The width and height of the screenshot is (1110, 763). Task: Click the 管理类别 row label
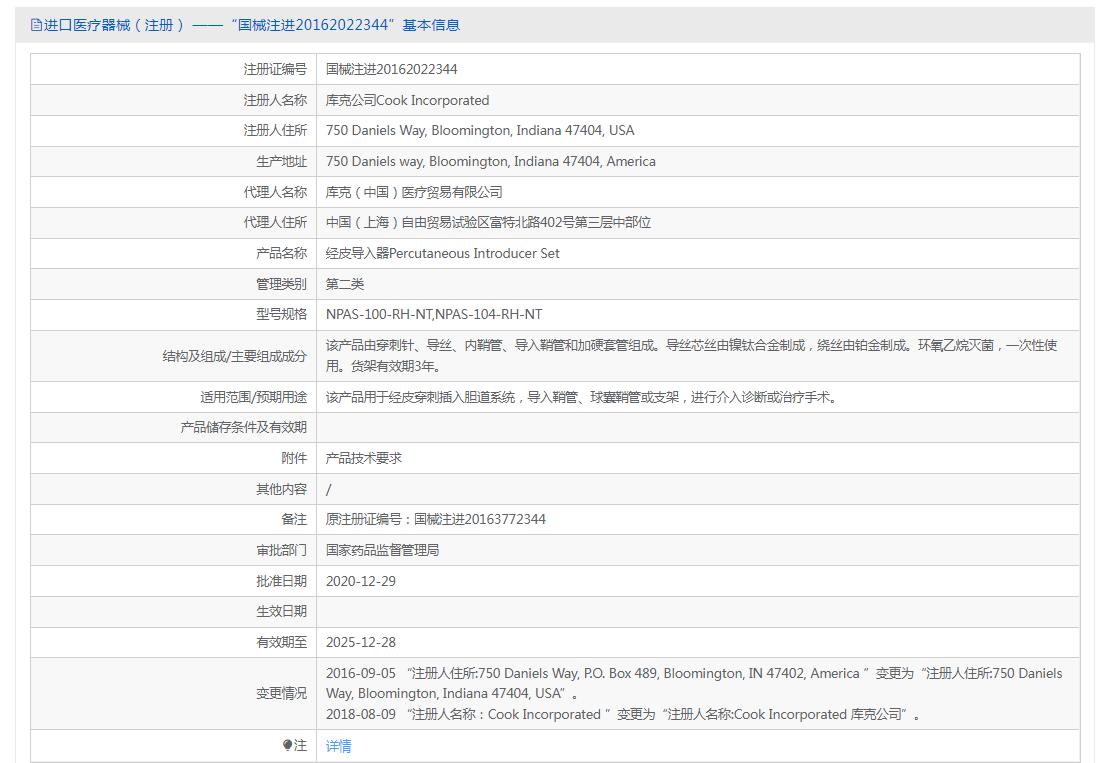(282, 284)
